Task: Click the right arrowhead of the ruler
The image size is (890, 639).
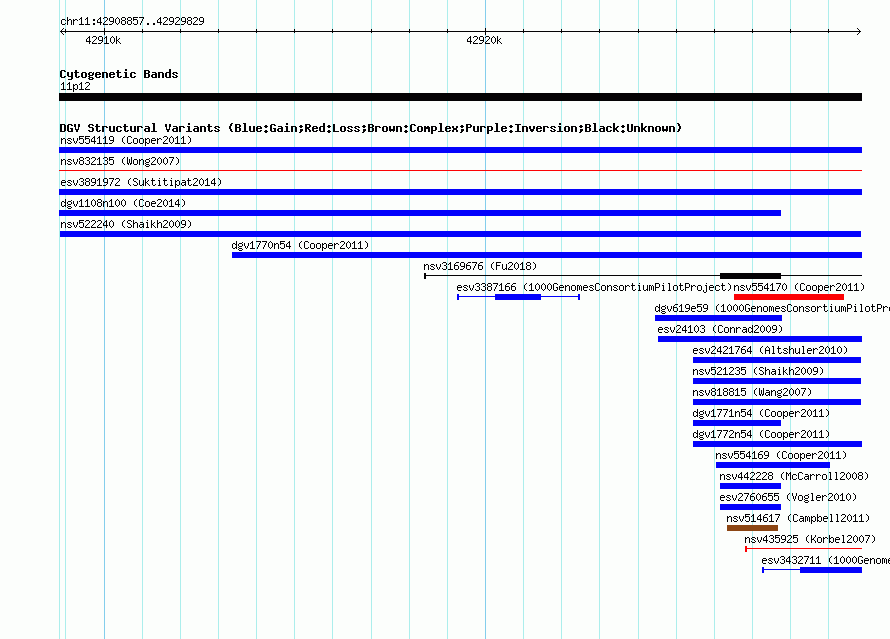Action: pos(859,31)
